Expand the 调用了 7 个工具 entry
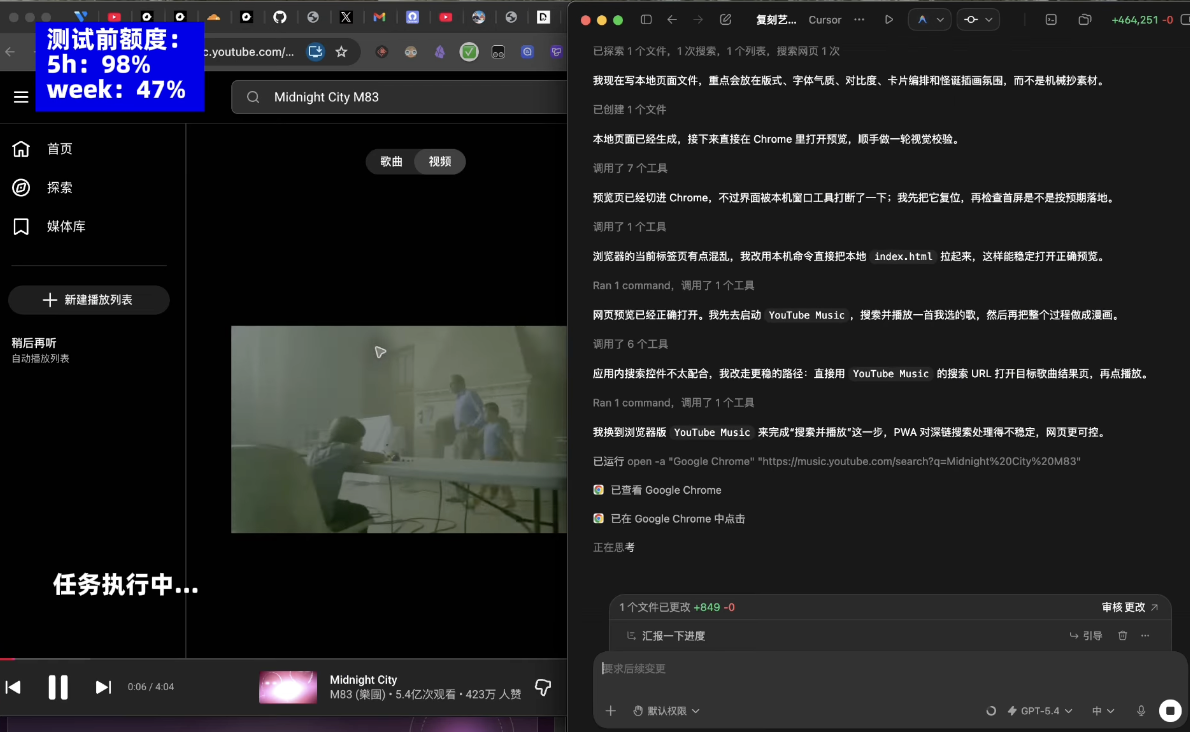1190x732 pixels. click(x=630, y=168)
